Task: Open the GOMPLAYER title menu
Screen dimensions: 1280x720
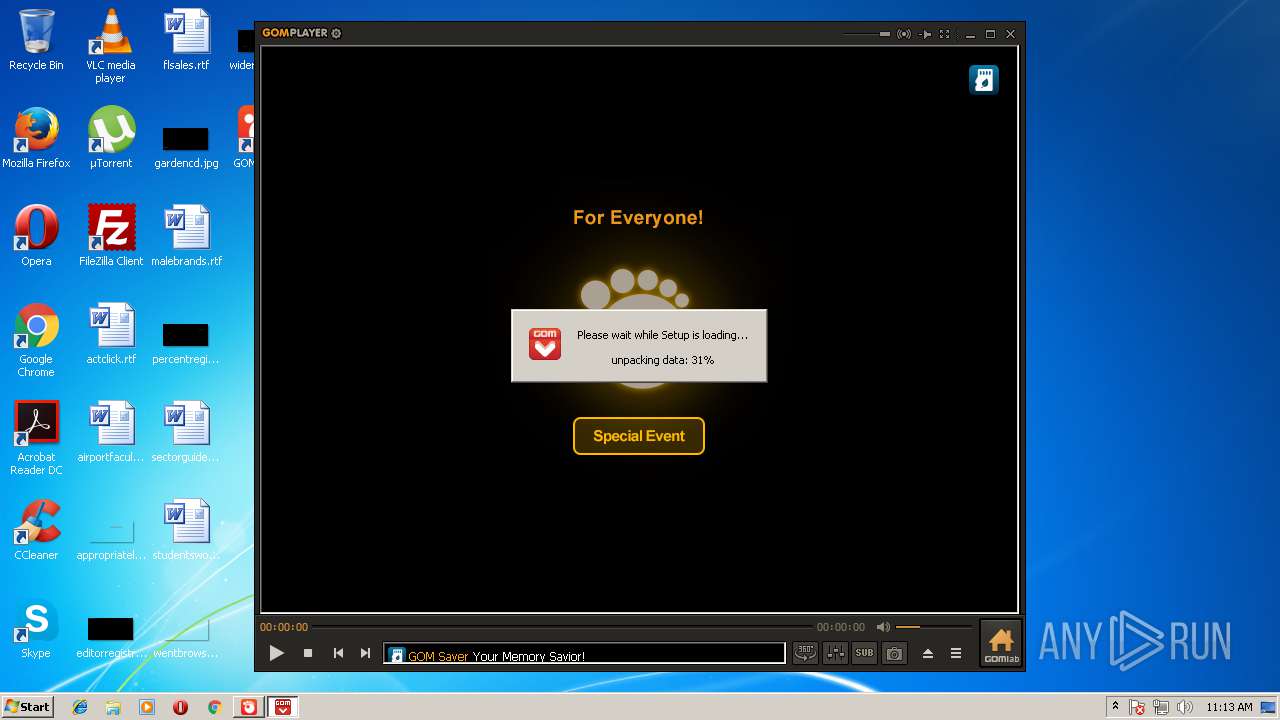Action: tap(295, 33)
